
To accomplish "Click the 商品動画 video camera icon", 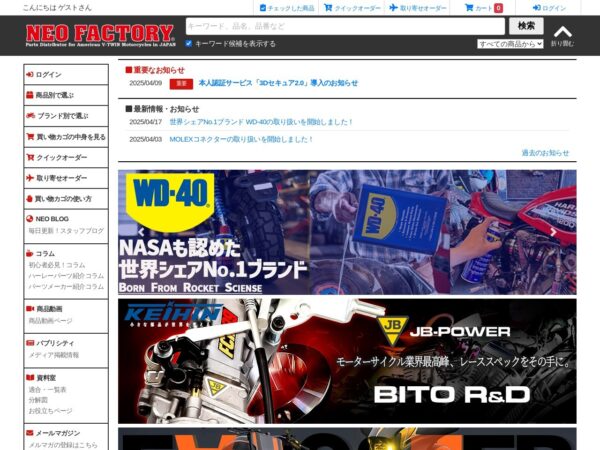I will 30,308.
